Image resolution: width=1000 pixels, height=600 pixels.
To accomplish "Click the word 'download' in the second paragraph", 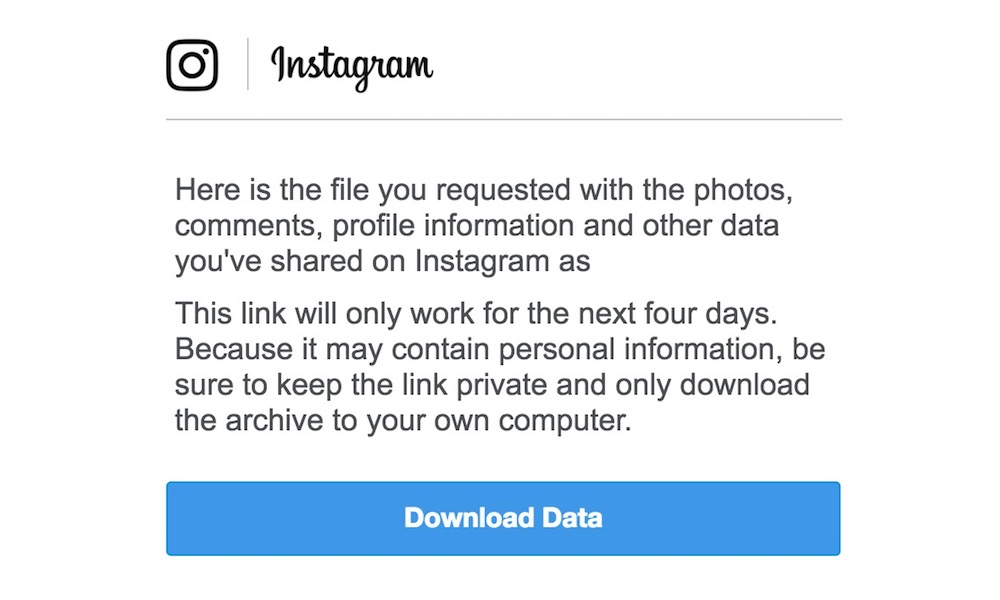I will click(745, 385).
